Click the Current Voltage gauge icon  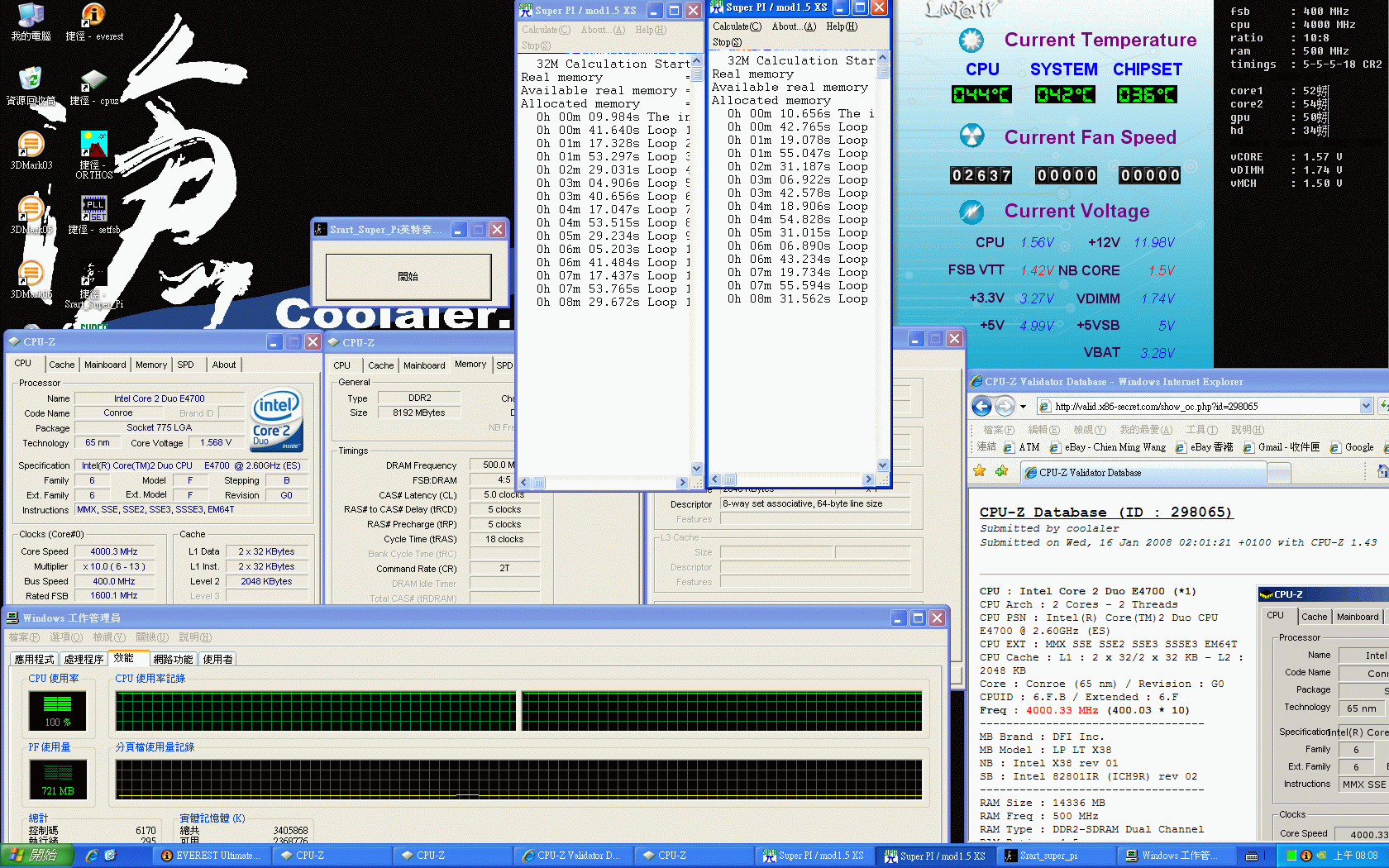(971, 212)
